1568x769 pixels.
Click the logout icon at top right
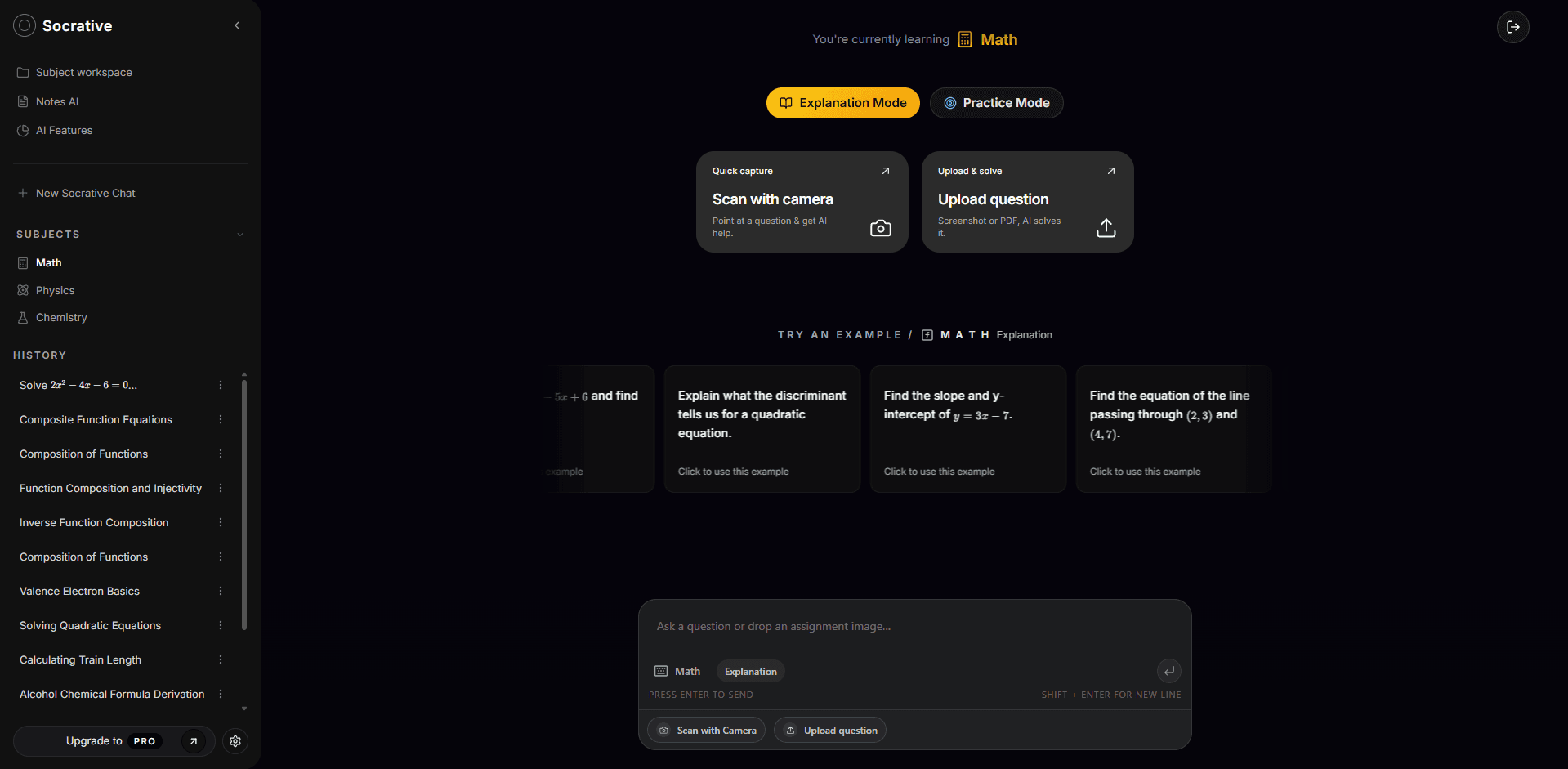coord(1512,27)
